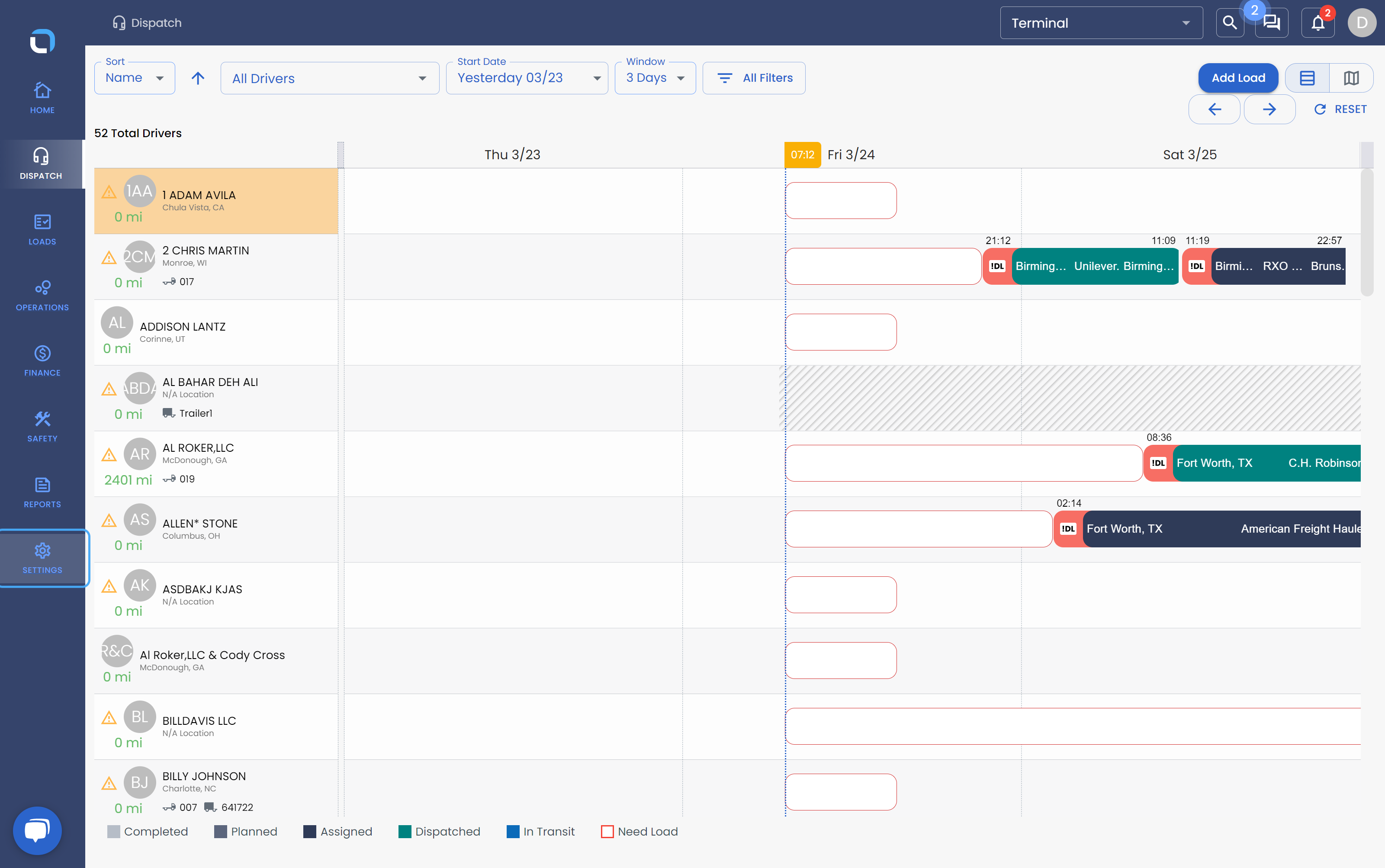Click the app logo at top left

pyautogui.click(x=42, y=41)
